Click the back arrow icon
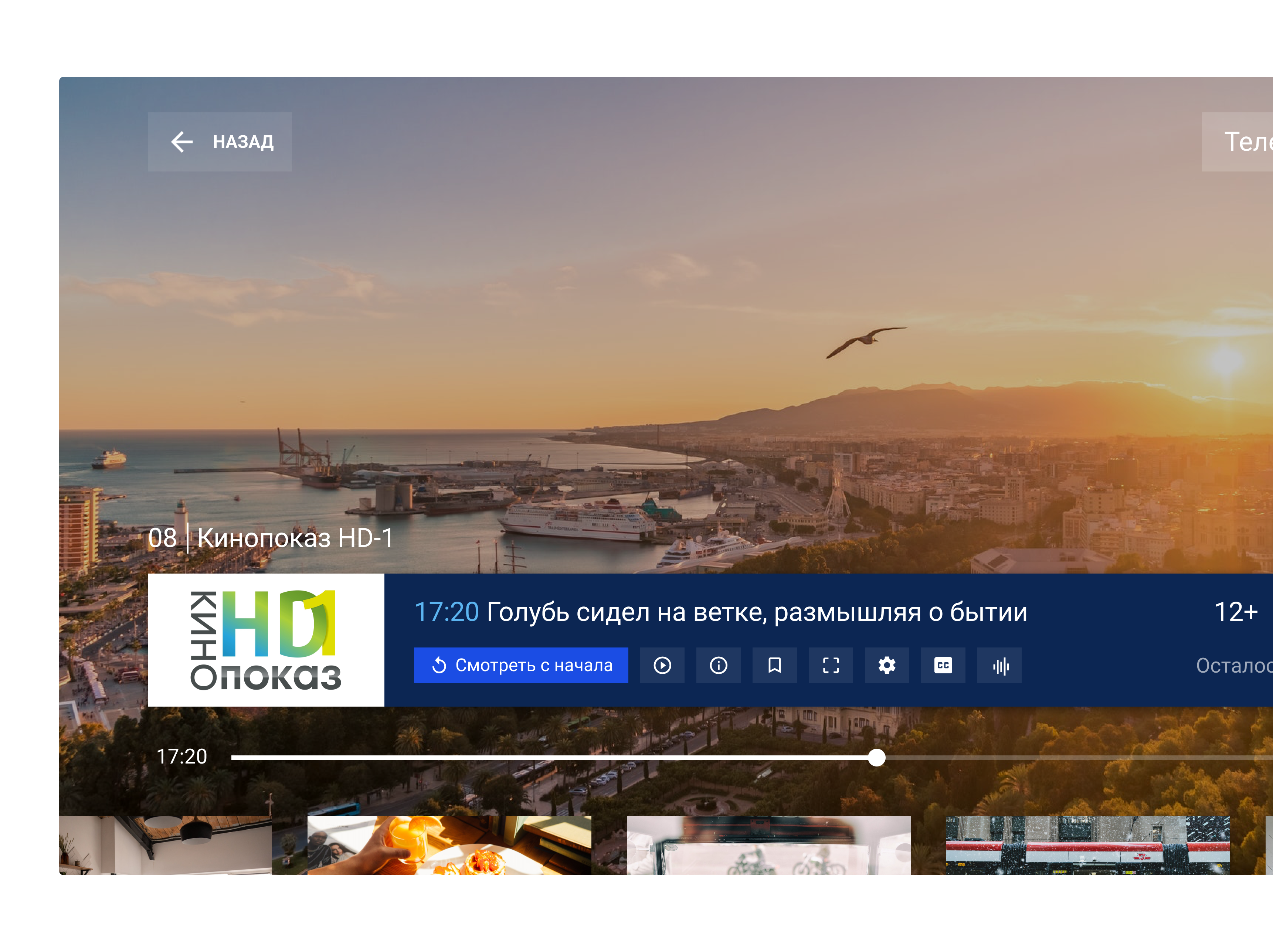This screenshot has width=1273, height=952. click(182, 142)
